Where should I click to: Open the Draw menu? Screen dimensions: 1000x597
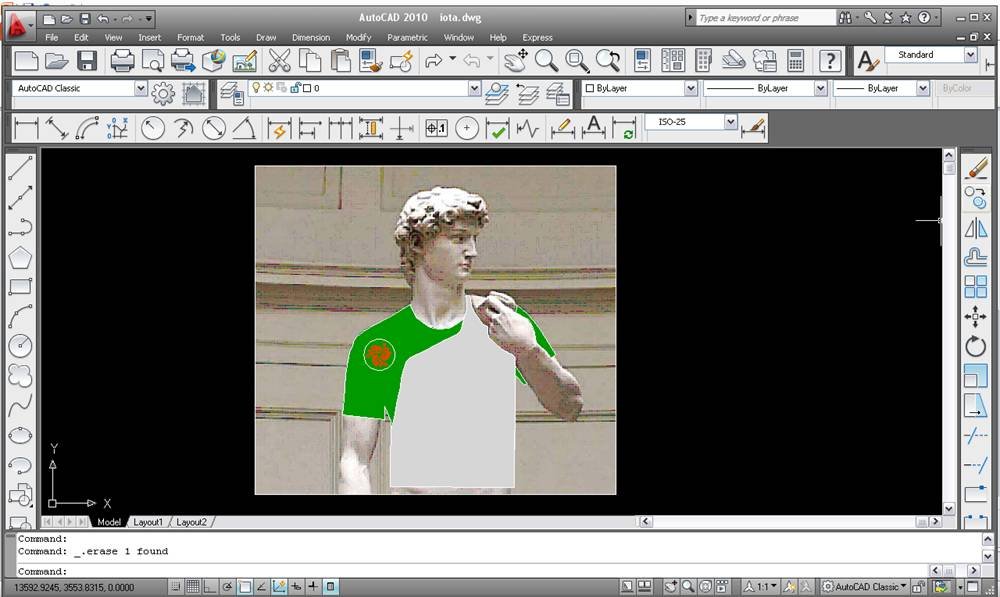pos(266,38)
